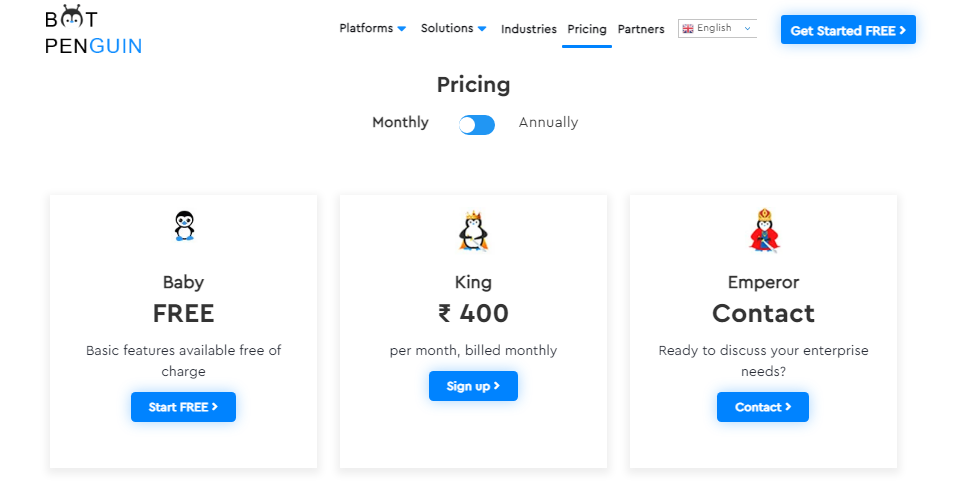Click the Baby plan penguin icon

coord(184,225)
